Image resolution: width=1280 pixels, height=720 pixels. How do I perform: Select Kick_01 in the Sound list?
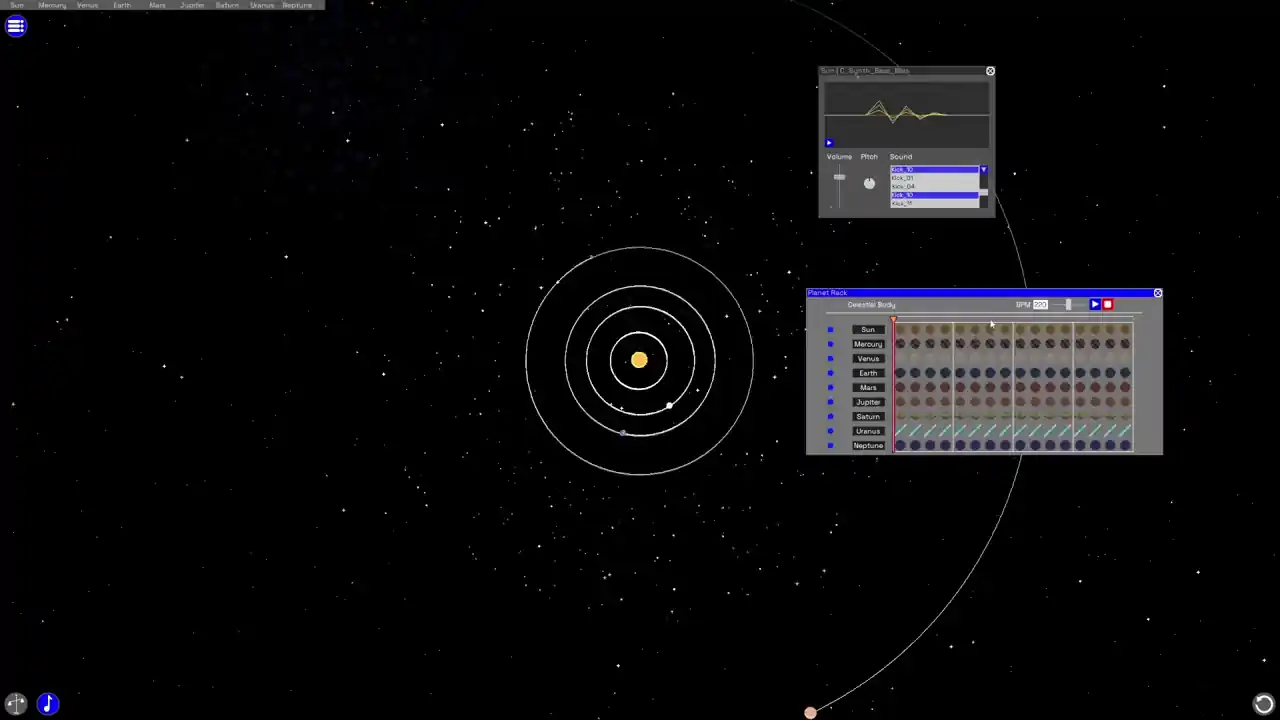934,178
